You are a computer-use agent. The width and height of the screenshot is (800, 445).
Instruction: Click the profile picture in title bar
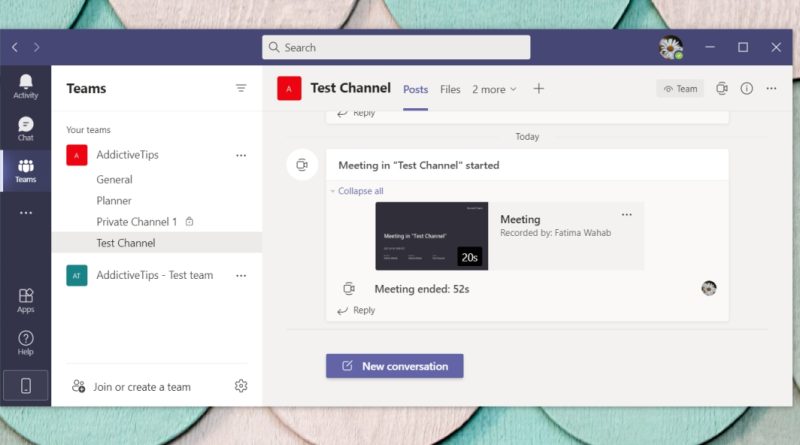pos(670,47)
